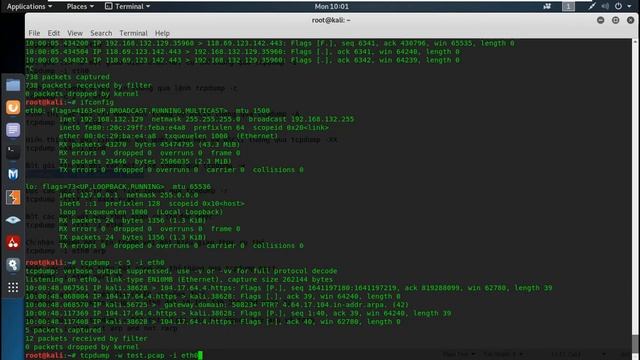The image size is (640, 360).
Task: Click the eth0 flags=4163 line
Action: (147, 111)
